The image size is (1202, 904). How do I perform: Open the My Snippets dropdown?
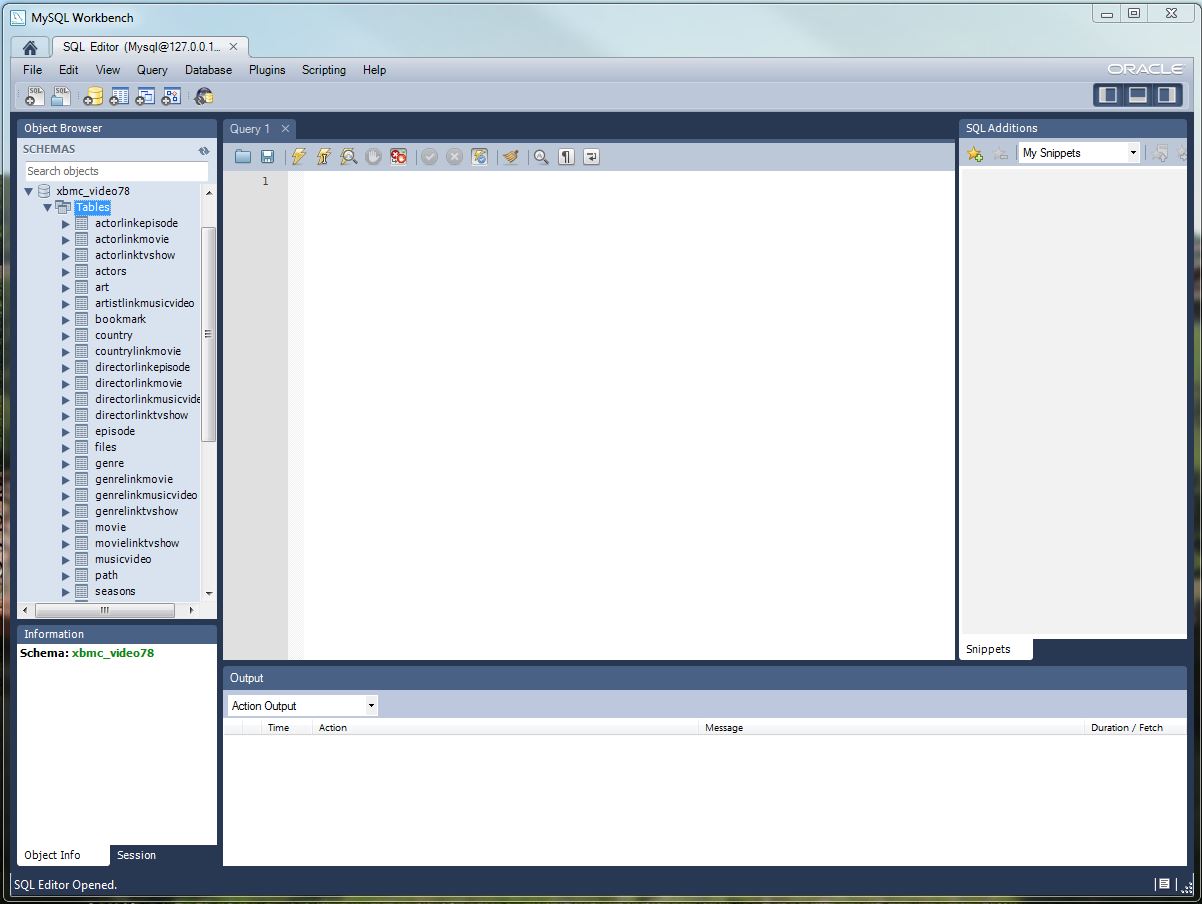(x=1079, y=153)
